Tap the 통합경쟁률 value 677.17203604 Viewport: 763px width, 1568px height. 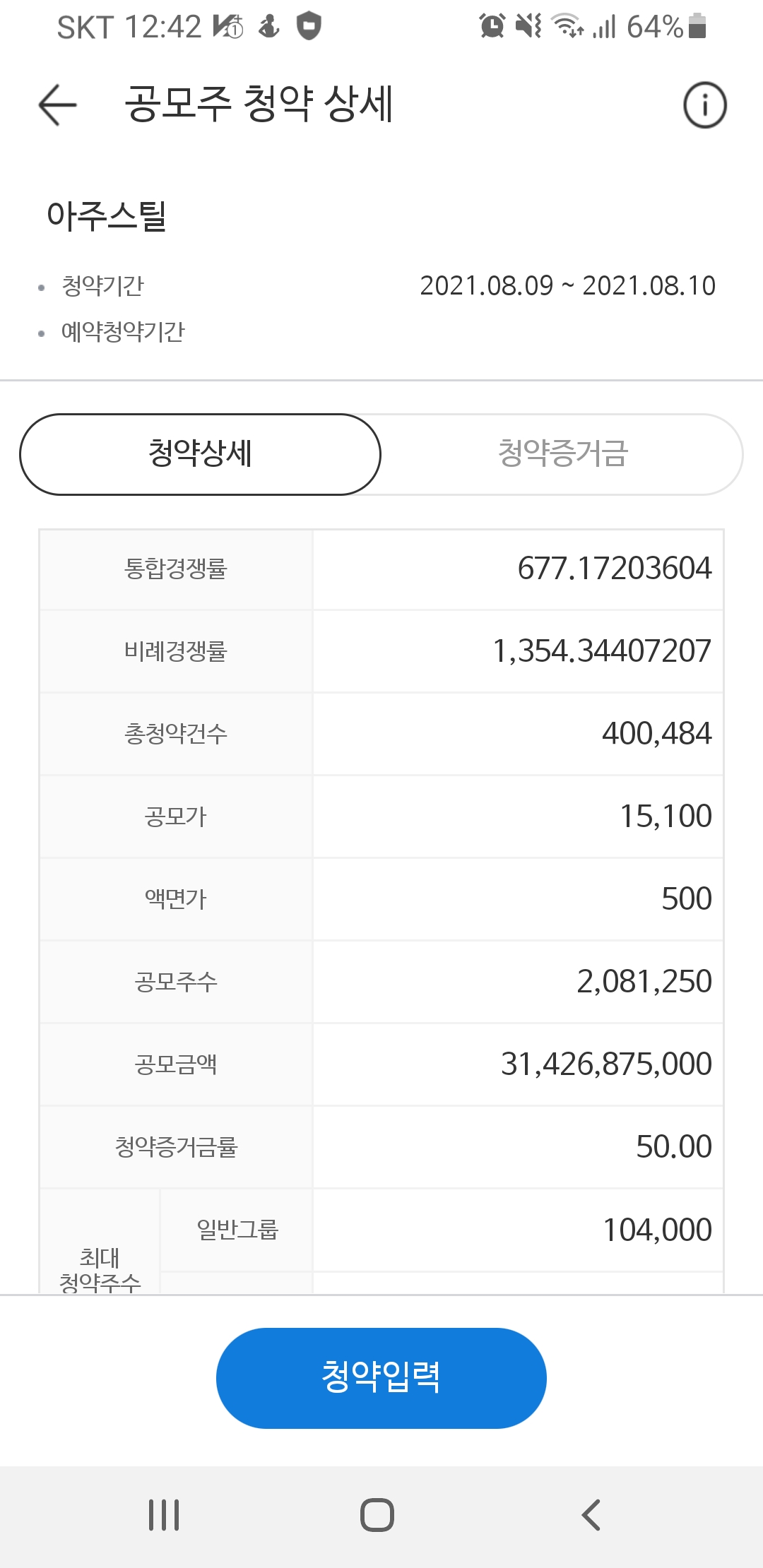pyautogui.click(x=614, y=569)
